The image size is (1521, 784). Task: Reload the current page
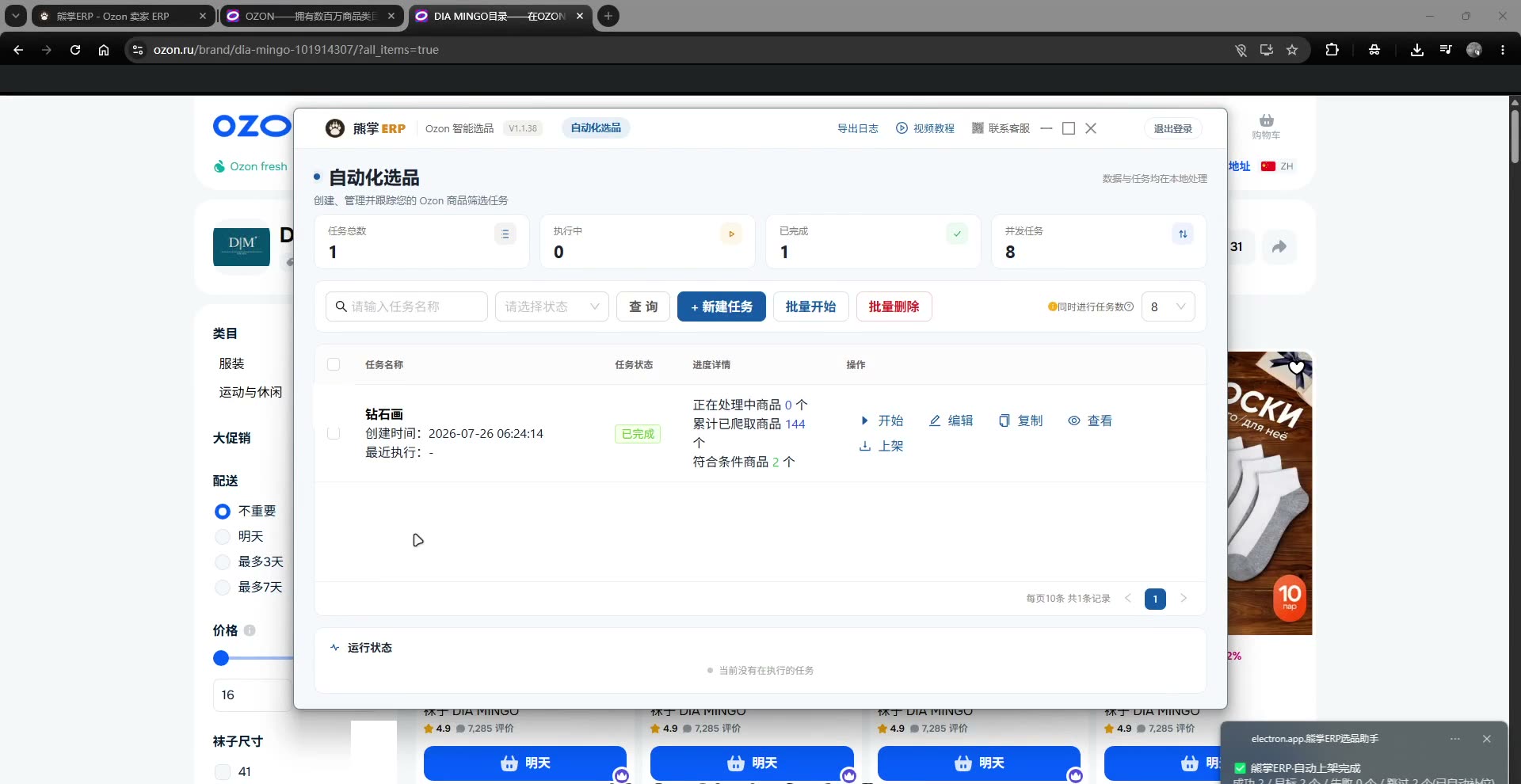75,50
